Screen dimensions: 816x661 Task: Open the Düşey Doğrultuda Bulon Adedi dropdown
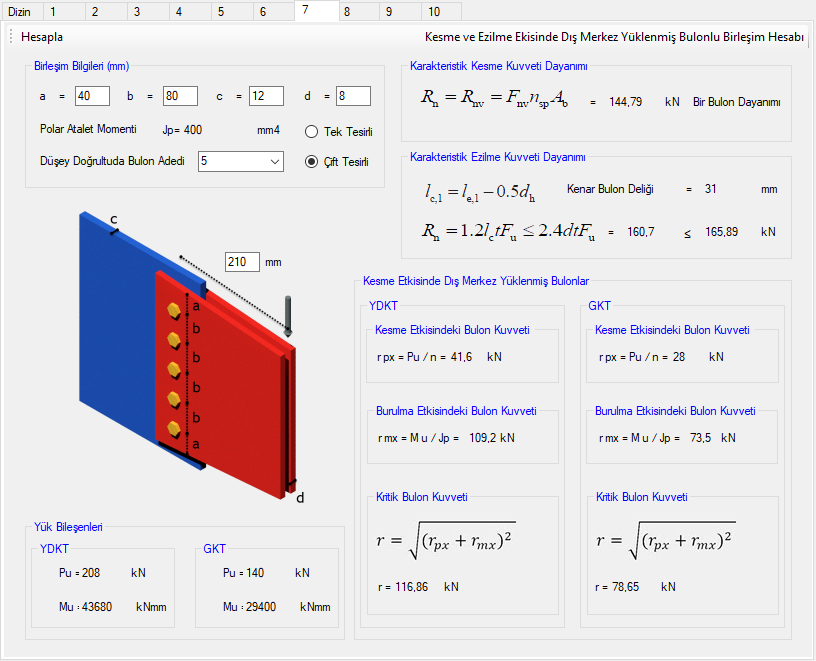click(241, 161)
